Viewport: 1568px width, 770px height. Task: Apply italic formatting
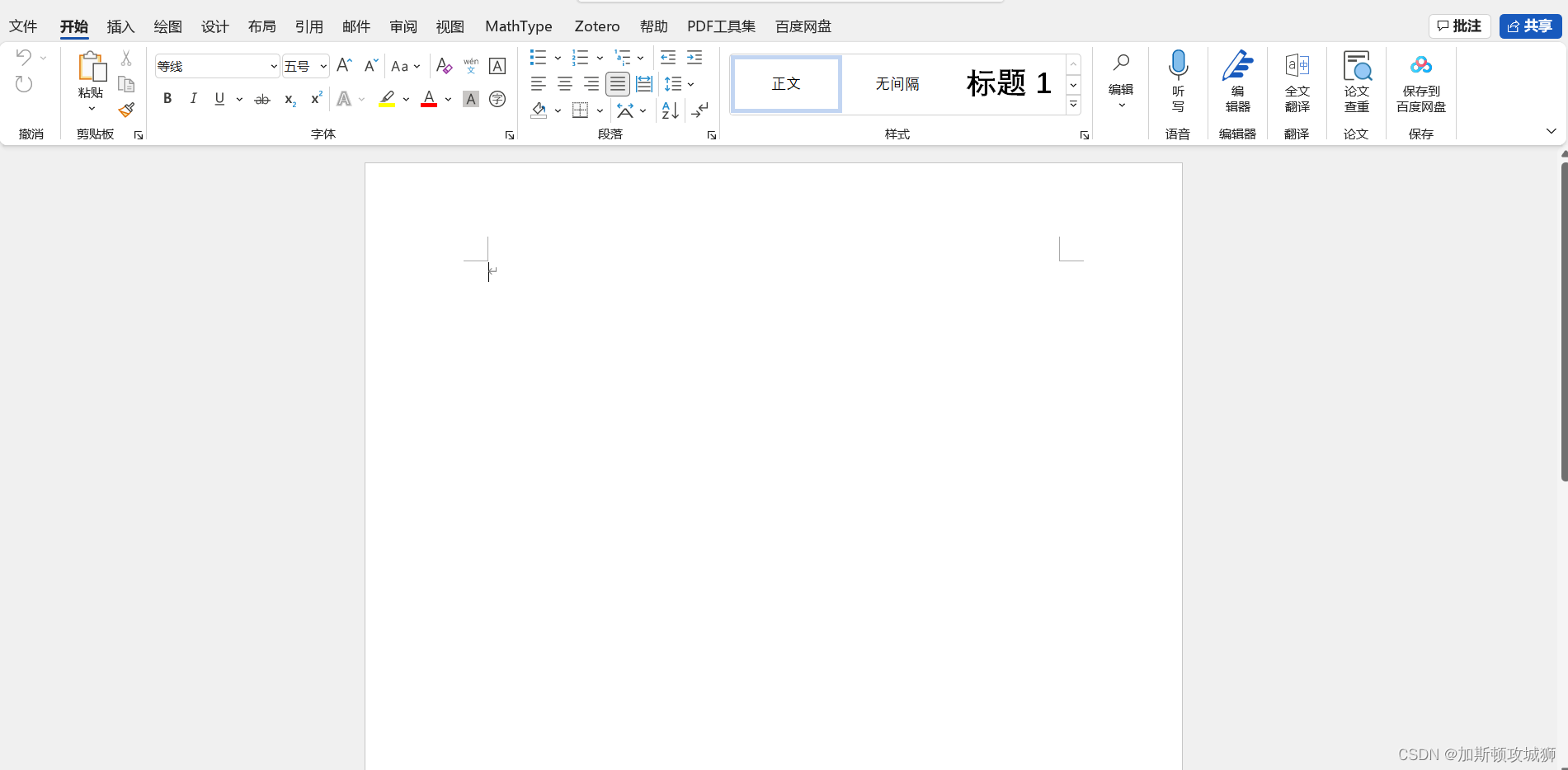click(x=193, y=98)
